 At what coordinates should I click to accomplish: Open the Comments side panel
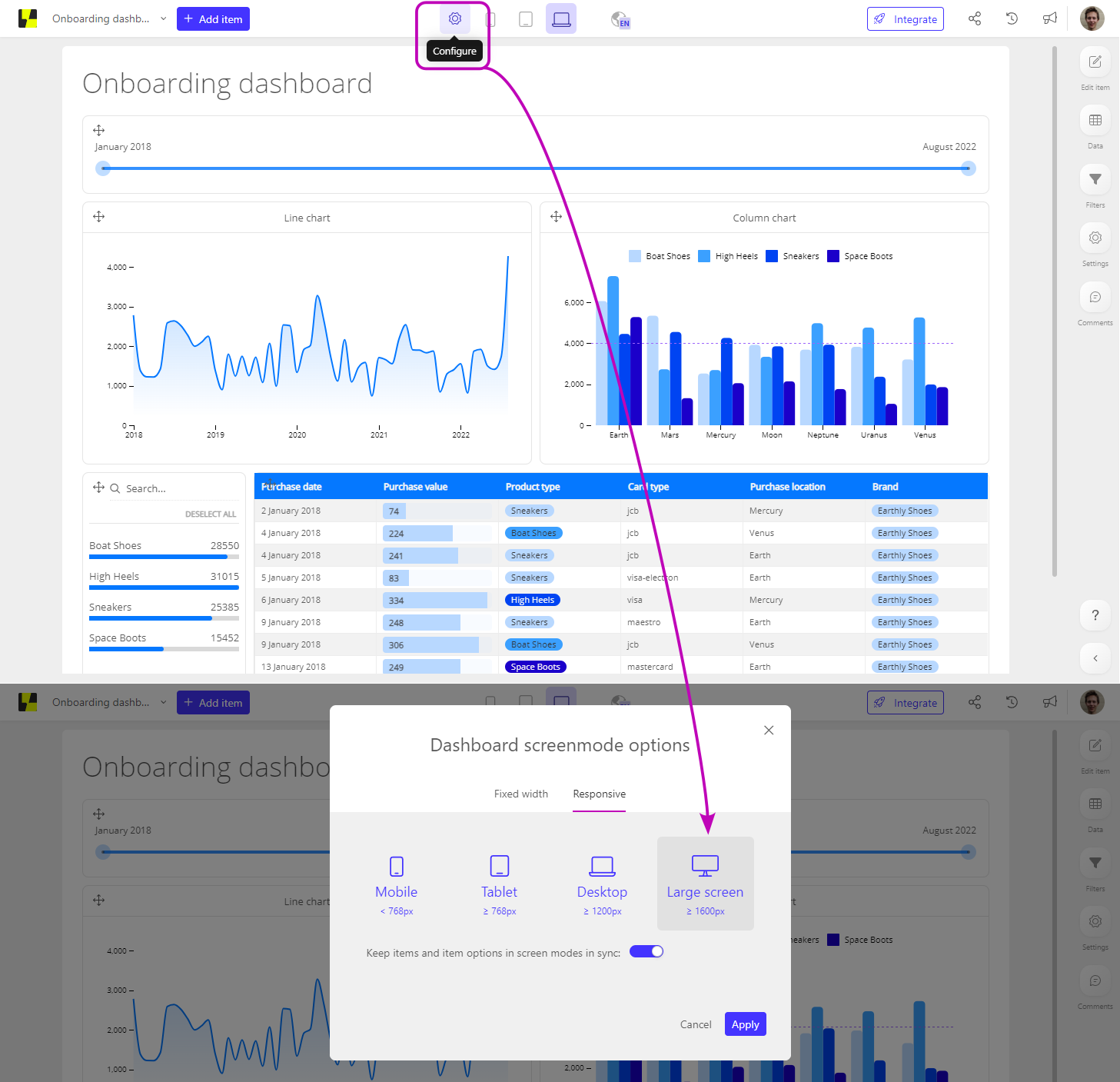pos(1095,298)
